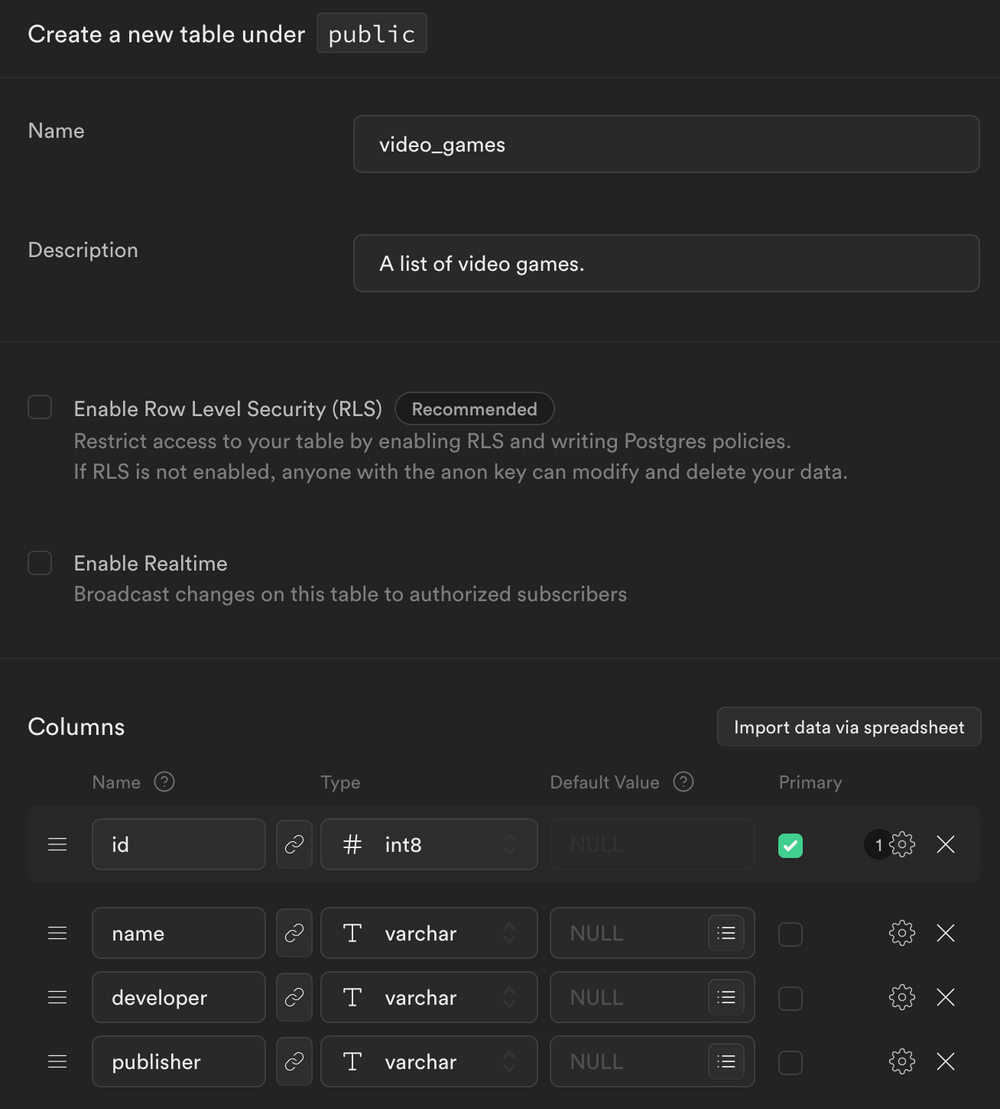Edit the Description text field

(x=666, y=264)
